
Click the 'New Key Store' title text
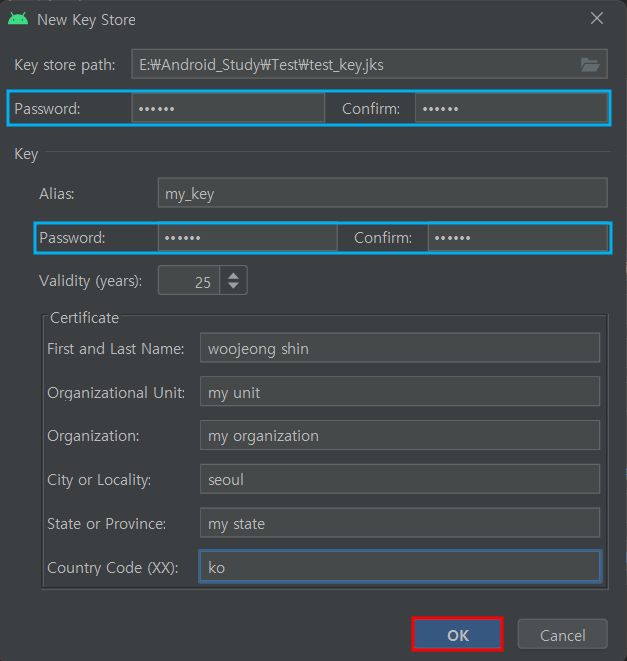86,20
